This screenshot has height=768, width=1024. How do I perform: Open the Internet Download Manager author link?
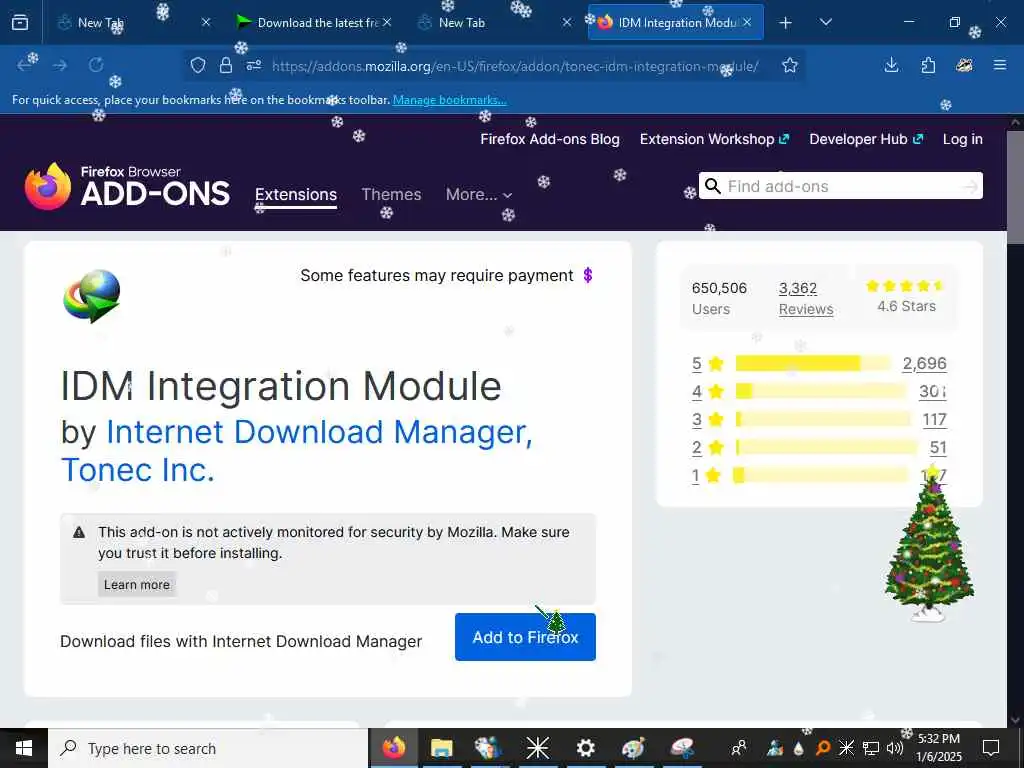319,432
